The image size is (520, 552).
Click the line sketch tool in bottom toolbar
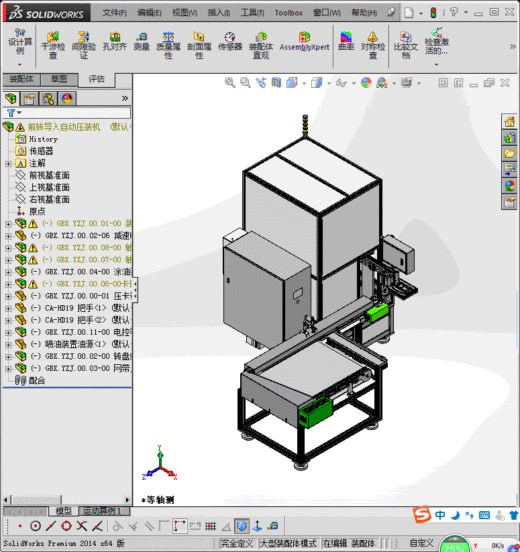point(51,526)
